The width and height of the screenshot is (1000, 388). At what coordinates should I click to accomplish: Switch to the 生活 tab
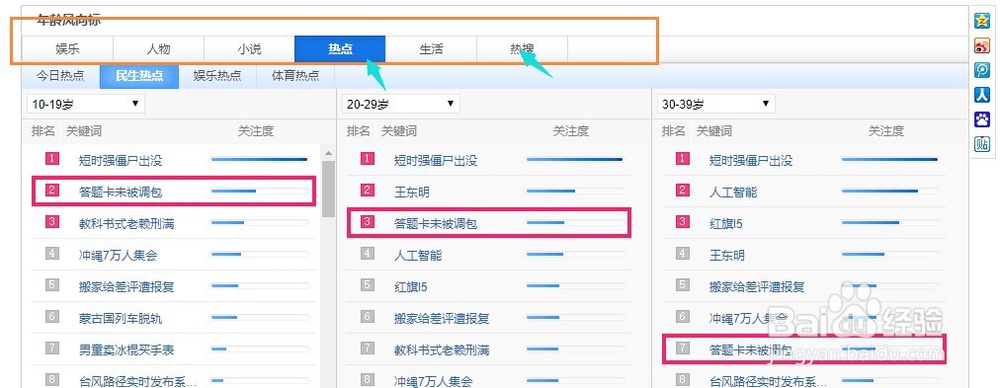tap(431, 49)
